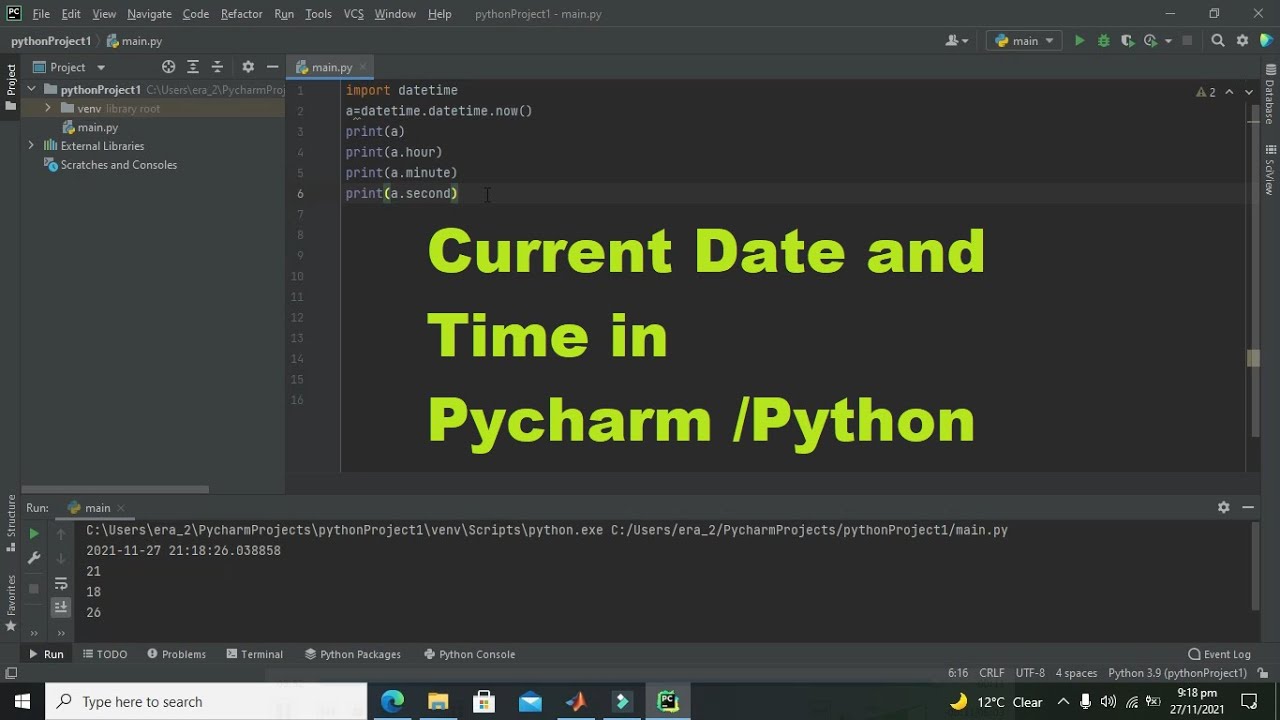
Task: Open Run panel settings gear
Action: [x=1223, y=508]
